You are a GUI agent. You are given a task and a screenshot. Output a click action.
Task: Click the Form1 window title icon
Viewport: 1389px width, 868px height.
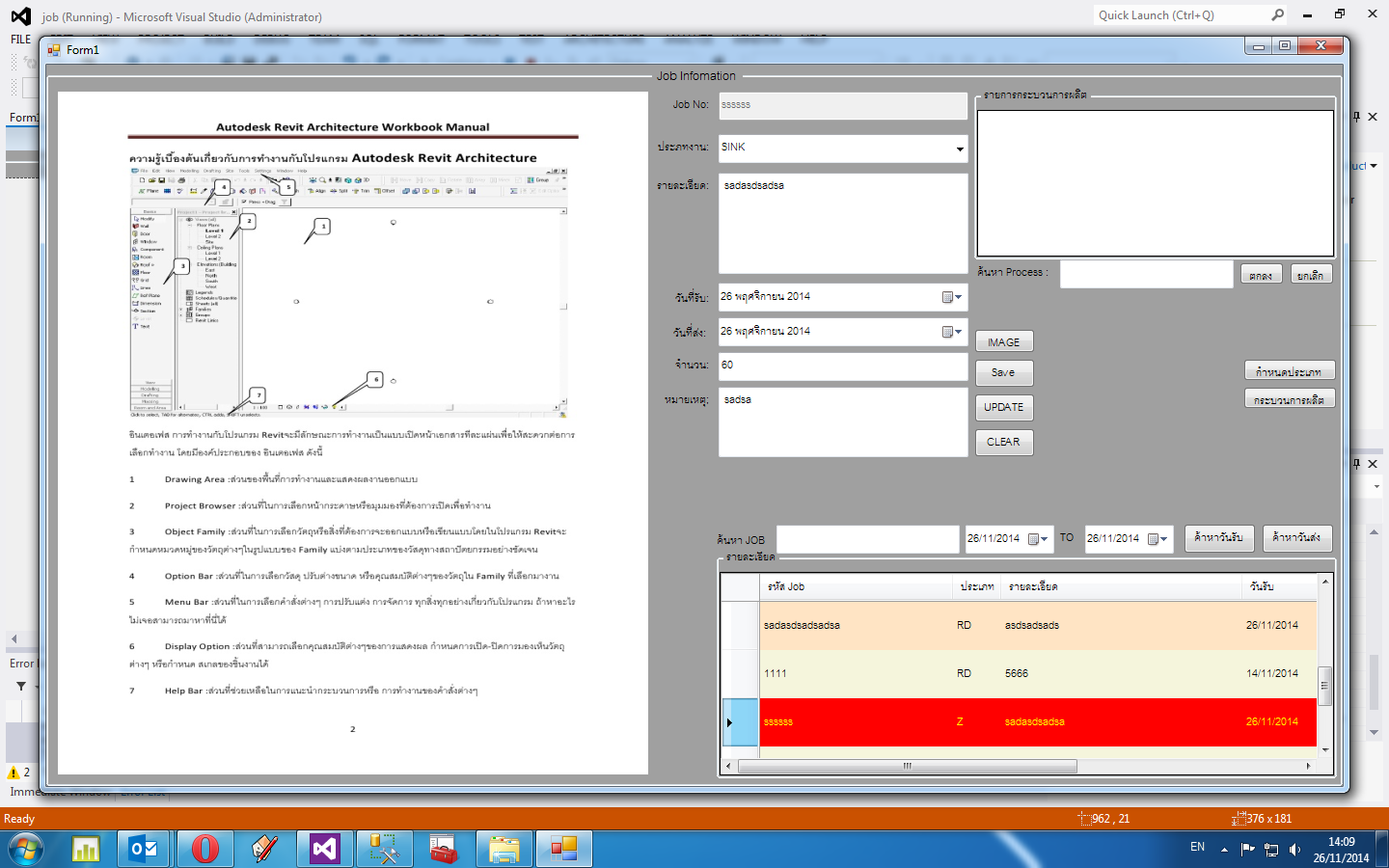coord(54,50)
